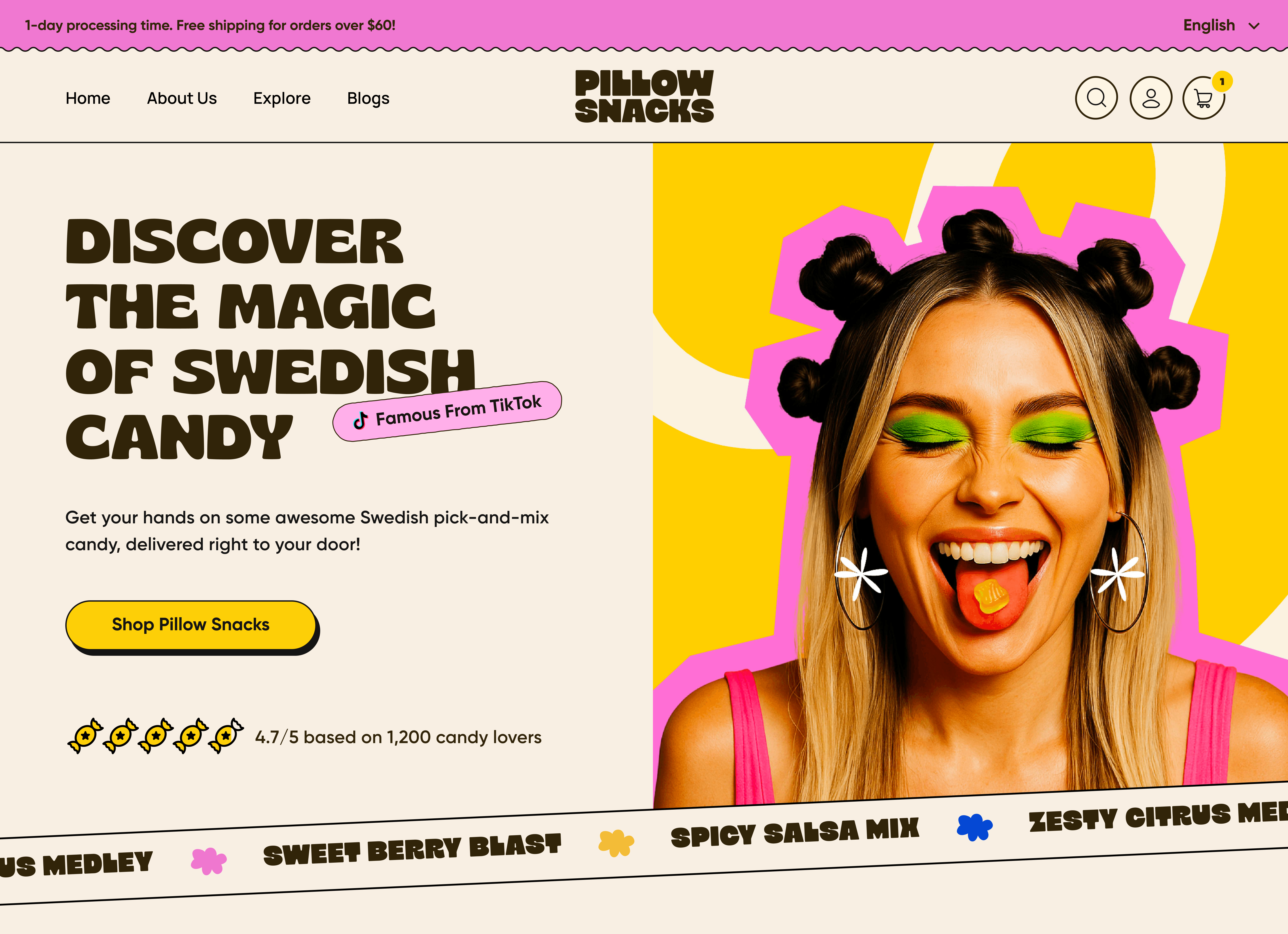Click the Famous From TikTok badge
The image size is (1288, 934).
point(447,411)
